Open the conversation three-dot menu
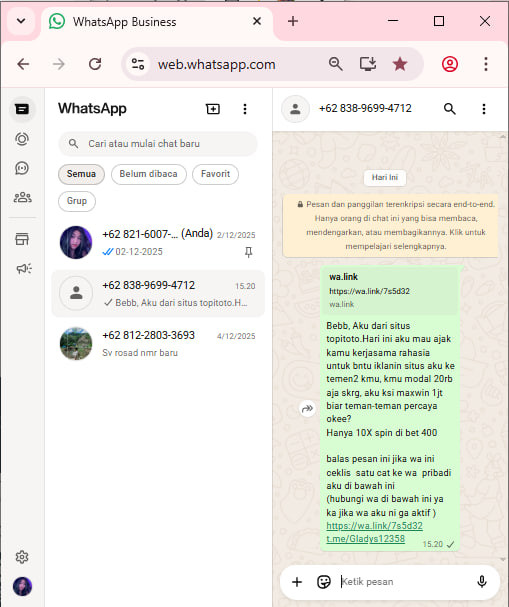The width and height of the screenshot is (509, 607). click(484, 109)
